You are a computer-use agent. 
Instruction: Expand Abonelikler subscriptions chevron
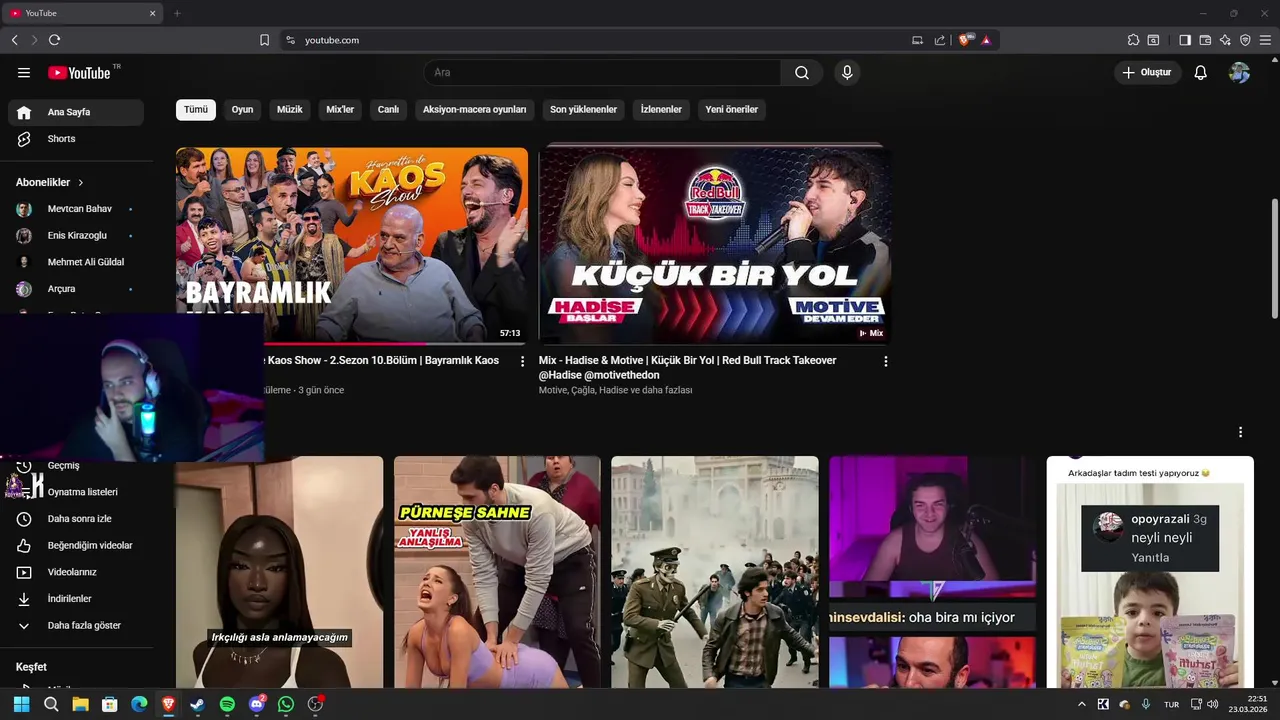pyautogui.click(x=81, y=183)
